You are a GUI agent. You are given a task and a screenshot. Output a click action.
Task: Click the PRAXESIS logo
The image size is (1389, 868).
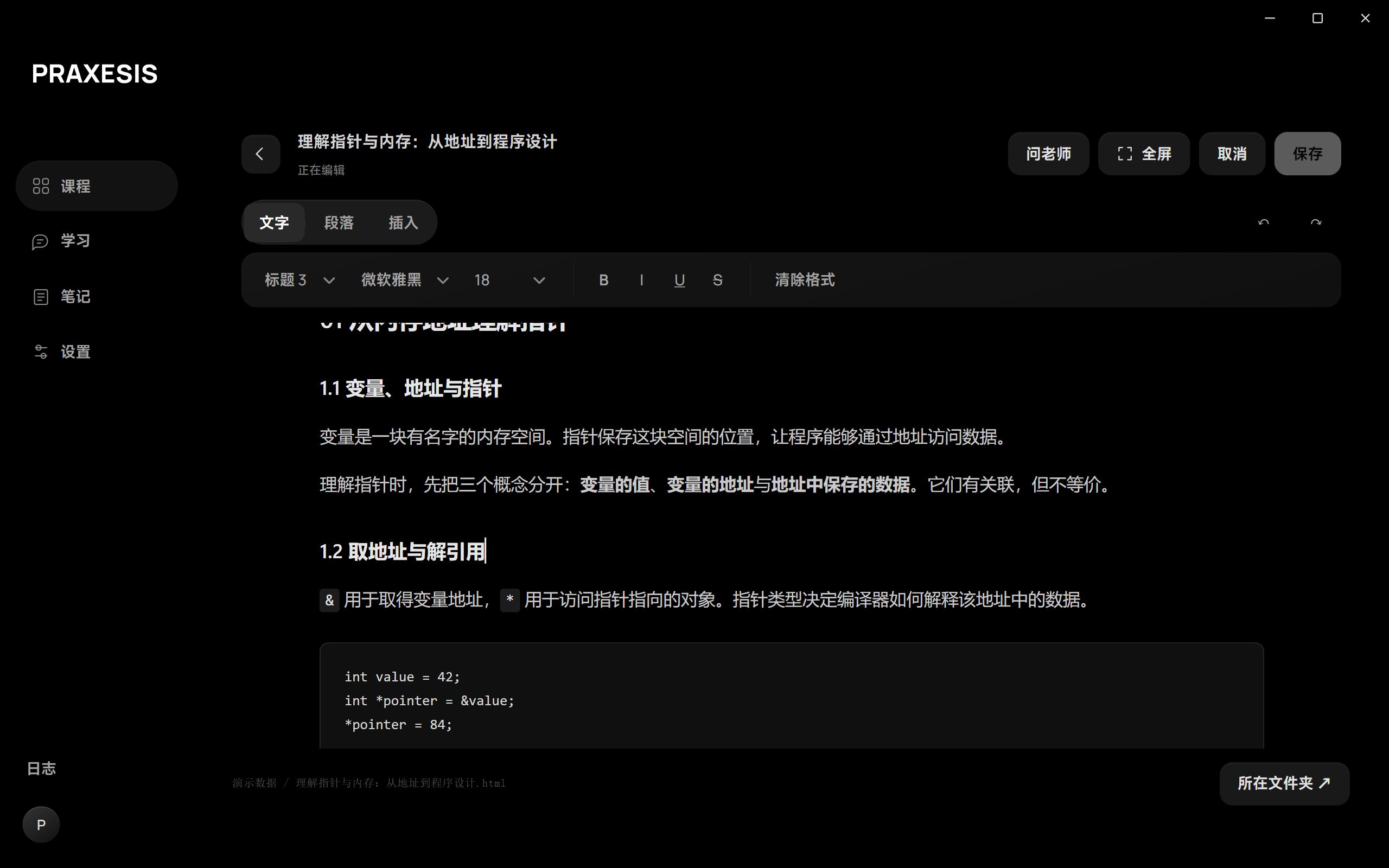95,74
